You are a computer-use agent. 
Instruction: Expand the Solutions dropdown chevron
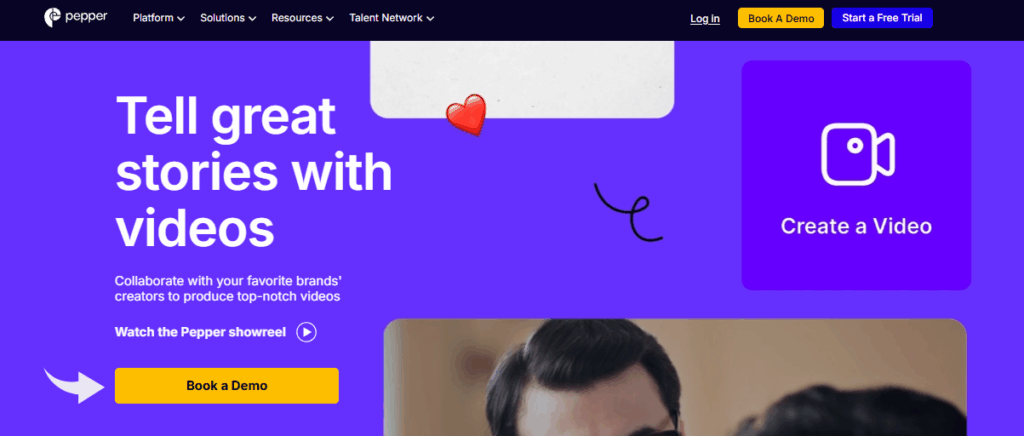[252, 19]
